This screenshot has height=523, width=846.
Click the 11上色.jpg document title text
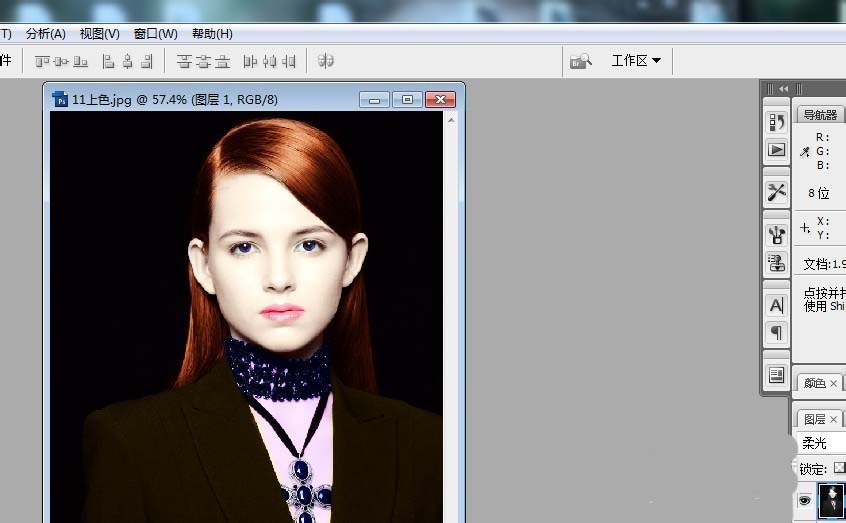(x=175, y=100)
